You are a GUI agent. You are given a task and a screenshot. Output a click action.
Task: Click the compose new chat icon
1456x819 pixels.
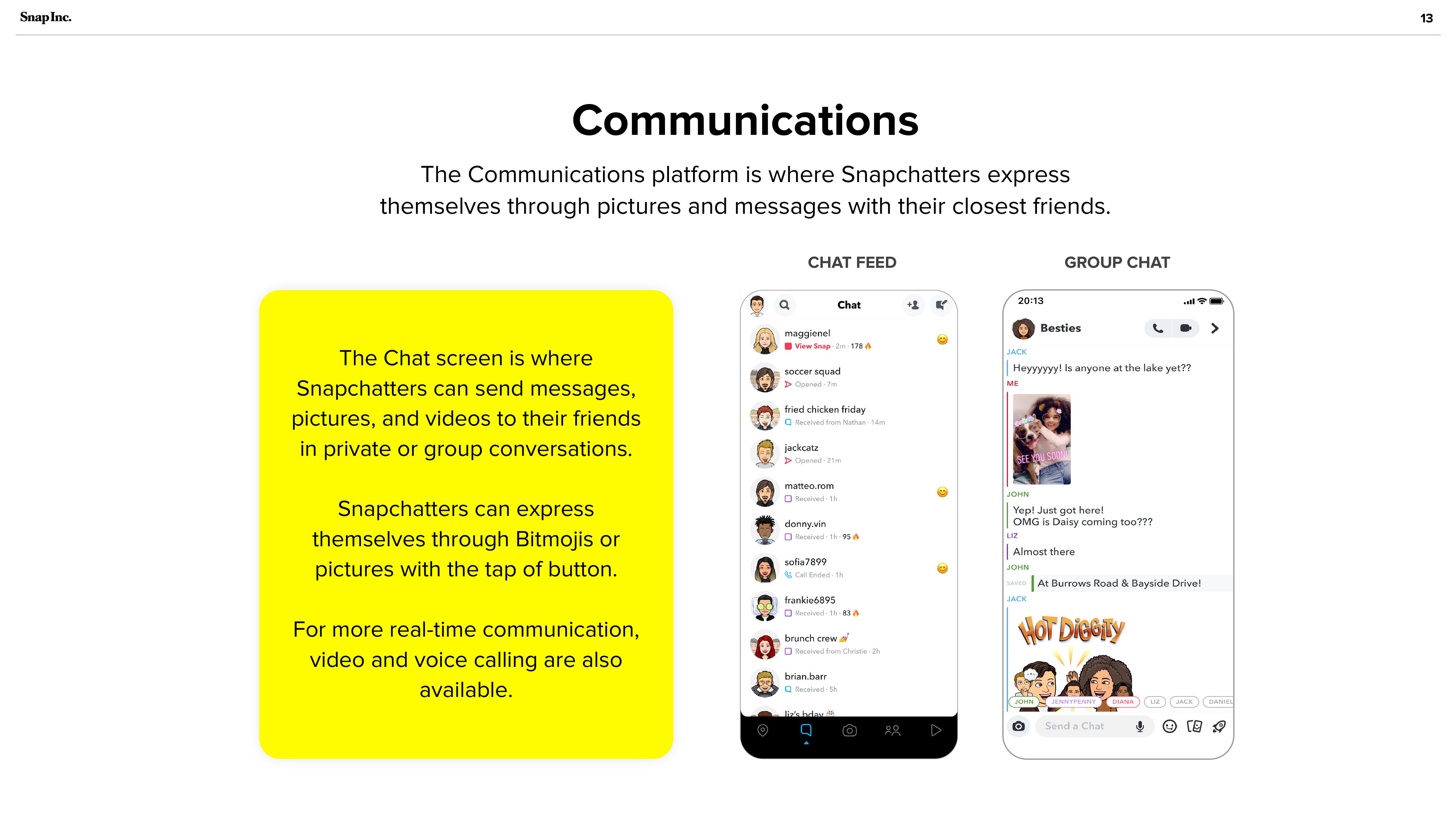click(x=940, y=305)
